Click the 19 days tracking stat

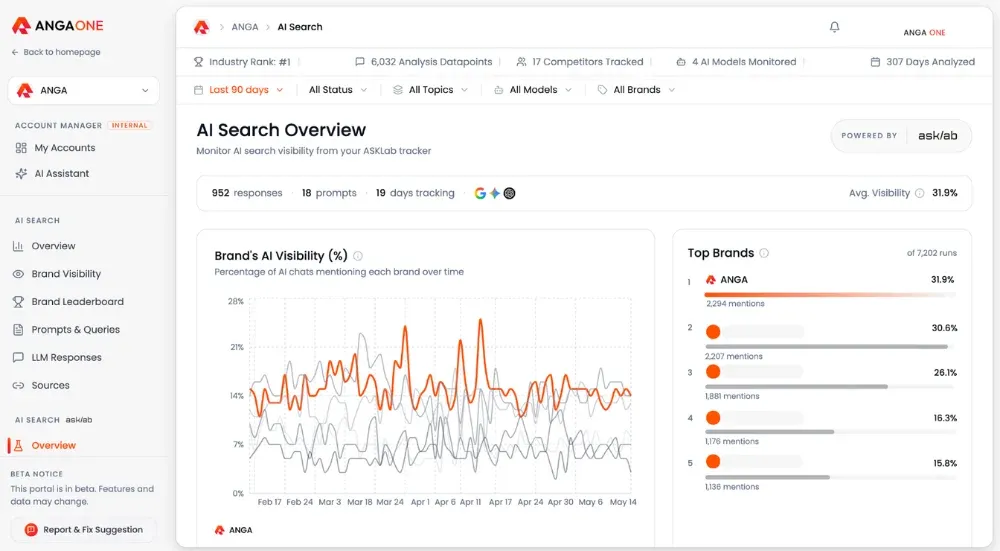point(415,193)
